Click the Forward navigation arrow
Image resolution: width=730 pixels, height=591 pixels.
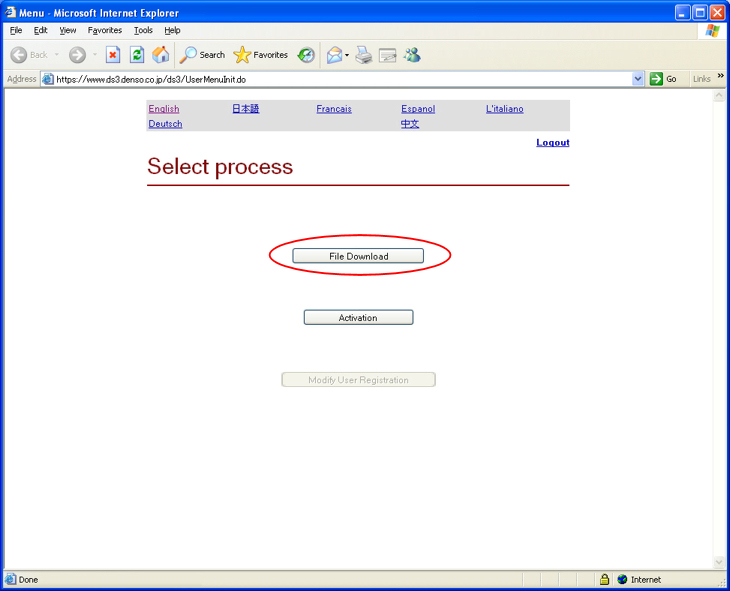pos(77,55)
